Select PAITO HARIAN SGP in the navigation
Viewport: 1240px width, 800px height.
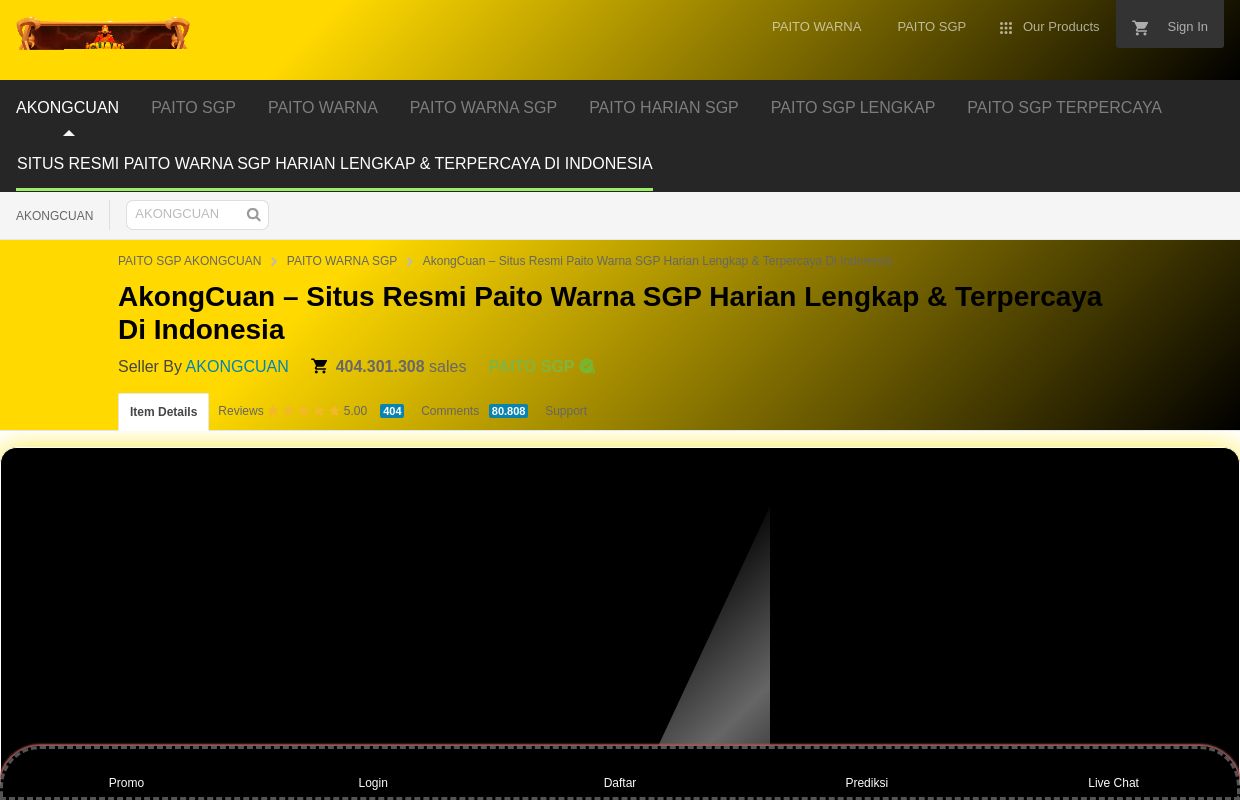click(663, 107)
